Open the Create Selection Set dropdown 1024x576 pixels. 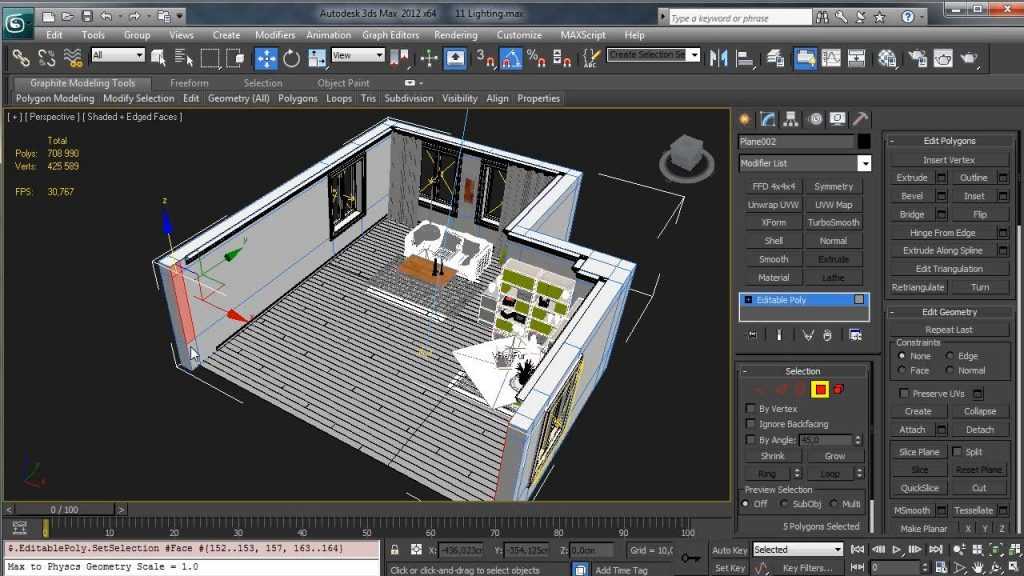(694, 55)
